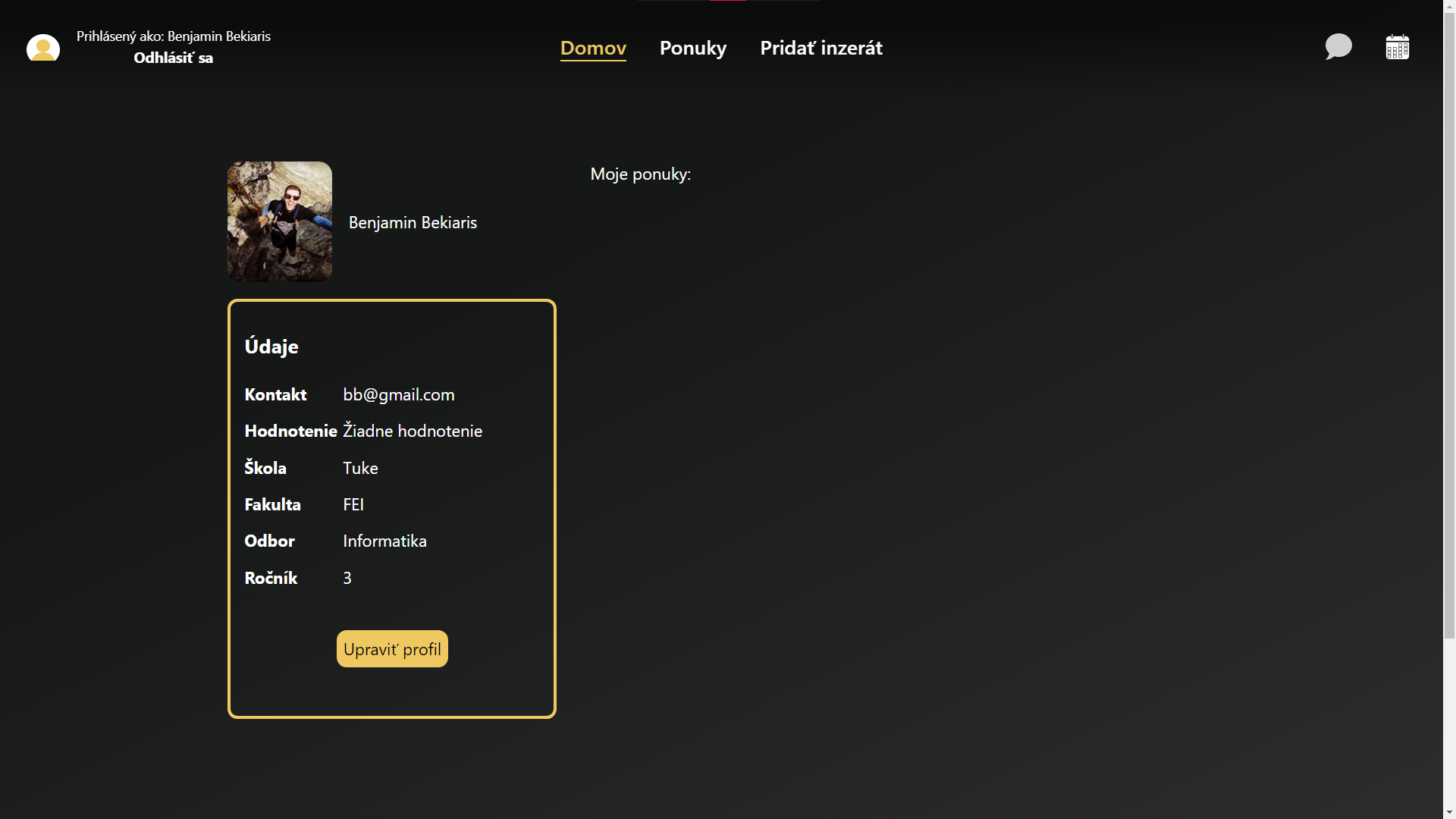Click the Moje ponuky heading
This screenshot has height=819, width=1456.
pos(640,174)
